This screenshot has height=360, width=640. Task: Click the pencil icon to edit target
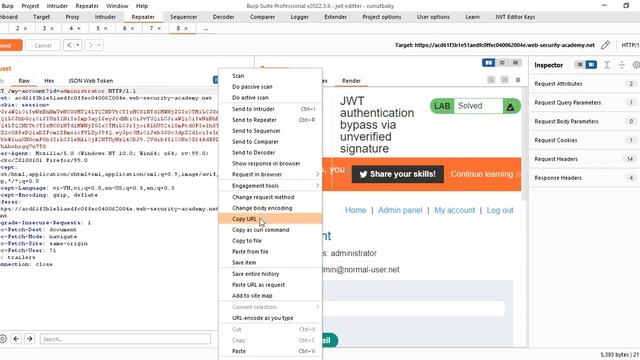605,45
